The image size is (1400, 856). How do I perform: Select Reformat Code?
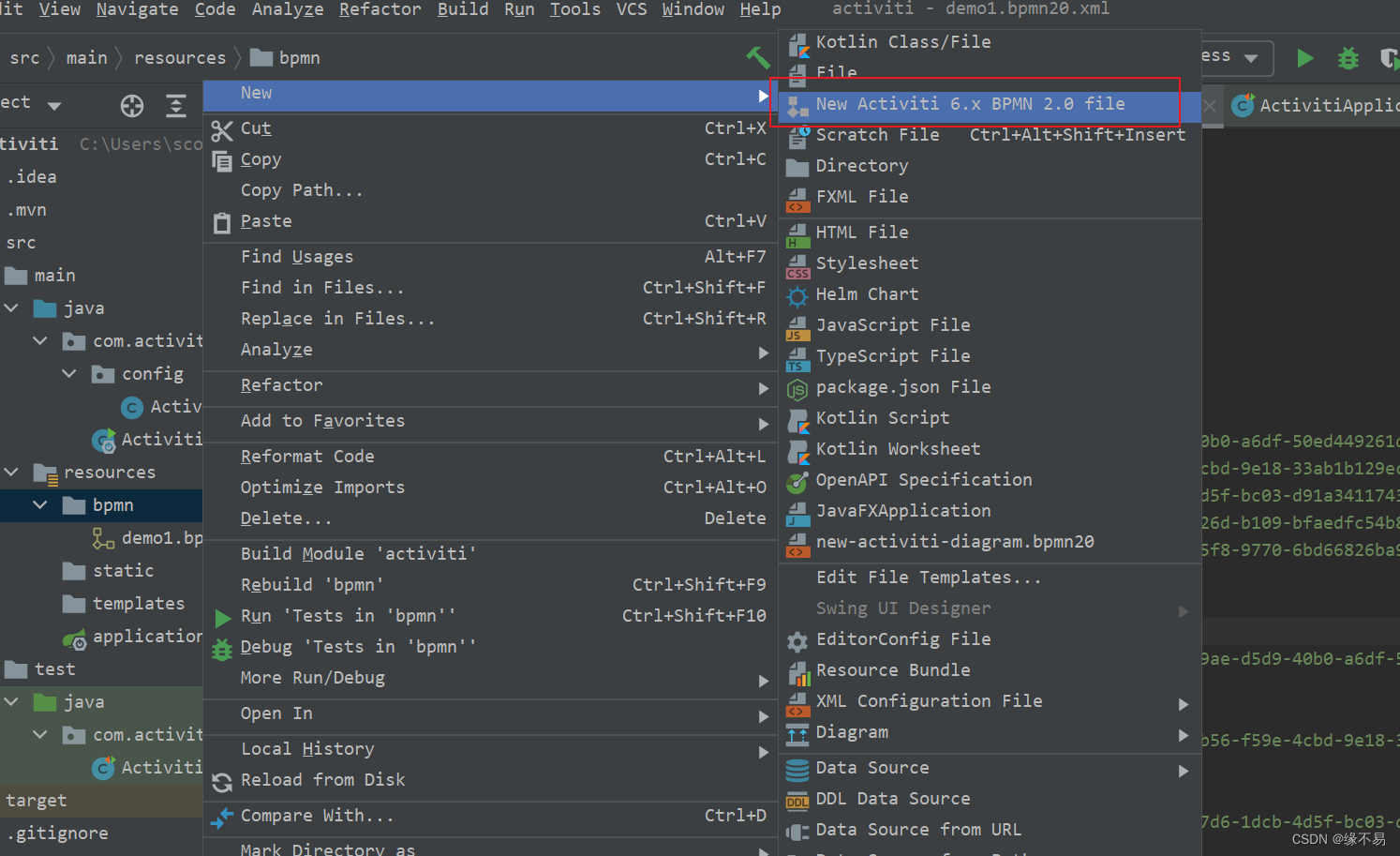coord(489,457)
